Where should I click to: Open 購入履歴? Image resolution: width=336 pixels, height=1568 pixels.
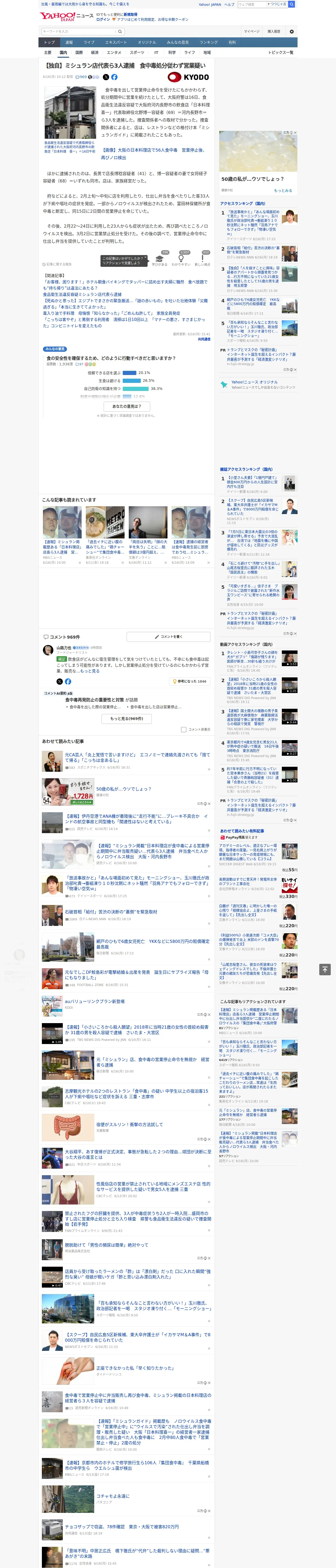274,32
